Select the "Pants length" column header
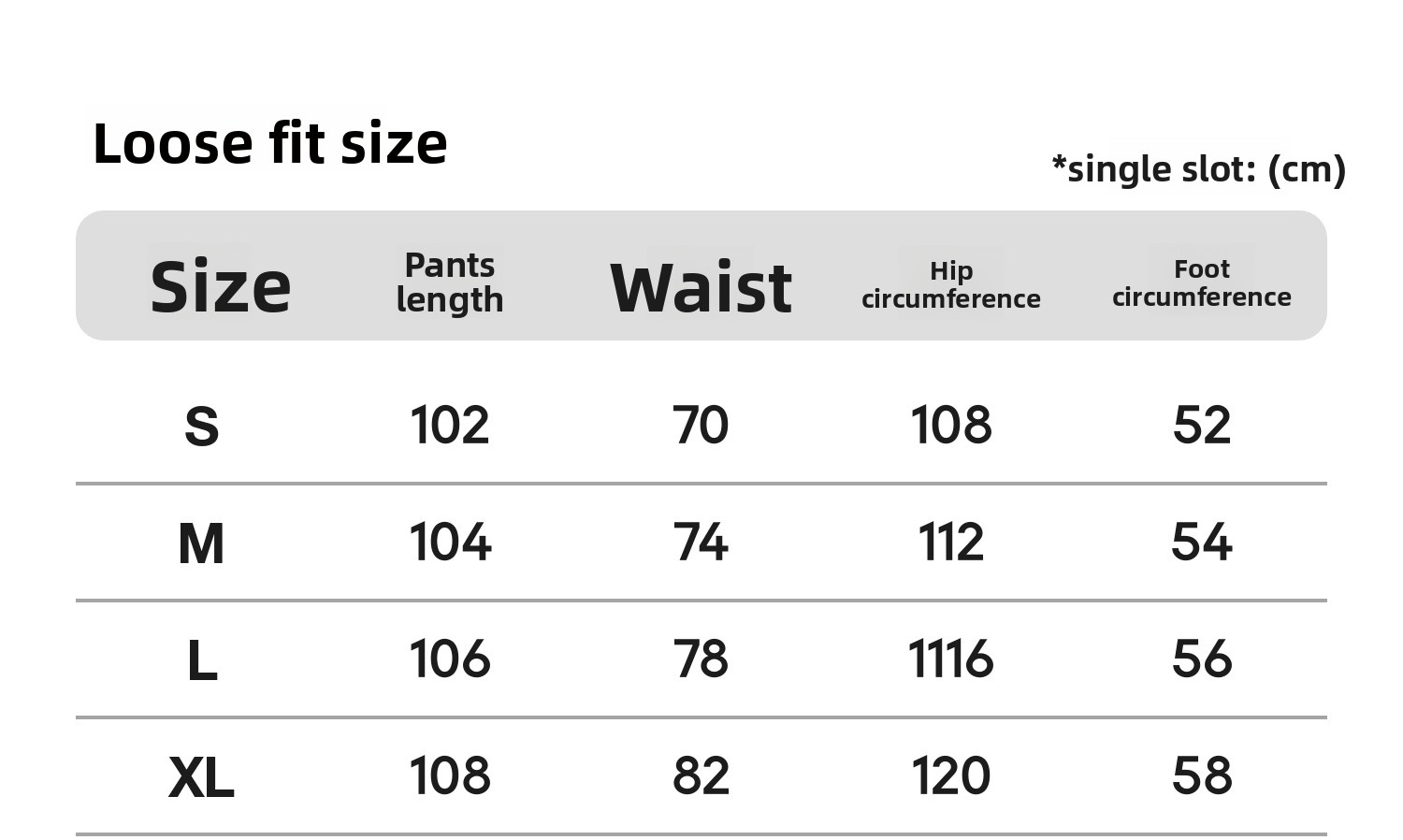1403x840 pixels. pyautogui.click(x=450, y=282)
